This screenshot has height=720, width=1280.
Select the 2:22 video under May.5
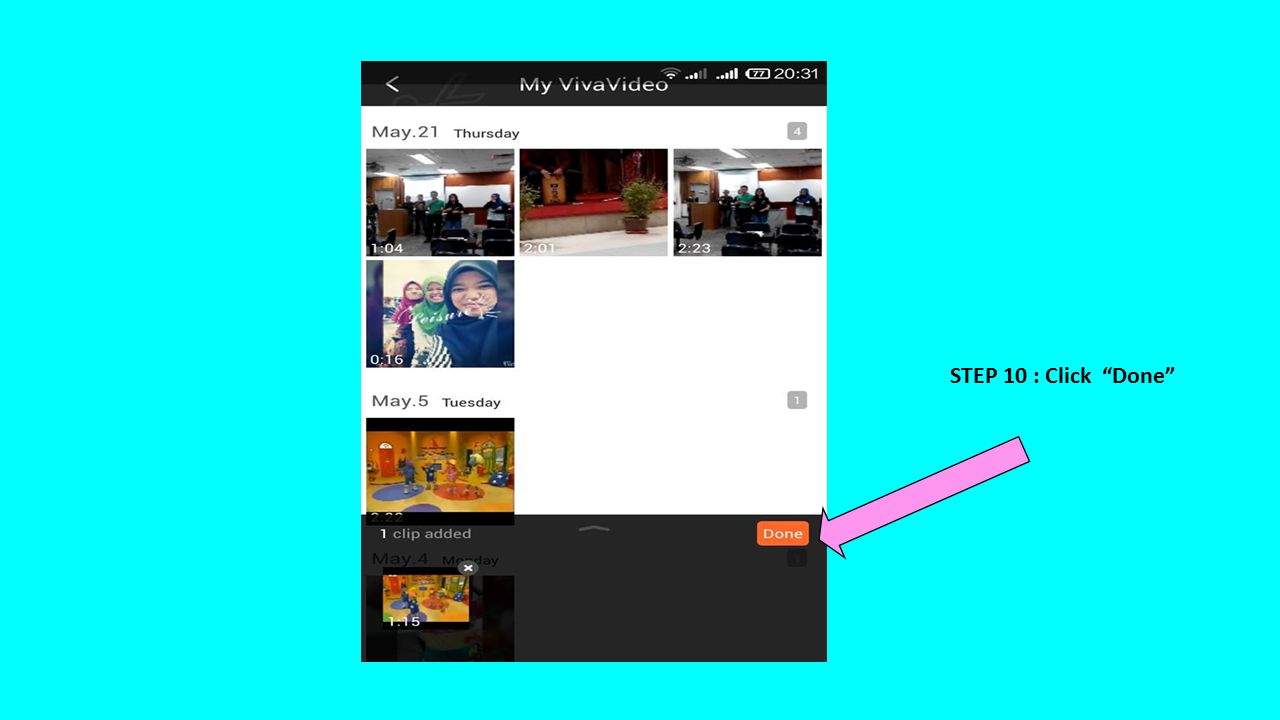tap(440, 470)
